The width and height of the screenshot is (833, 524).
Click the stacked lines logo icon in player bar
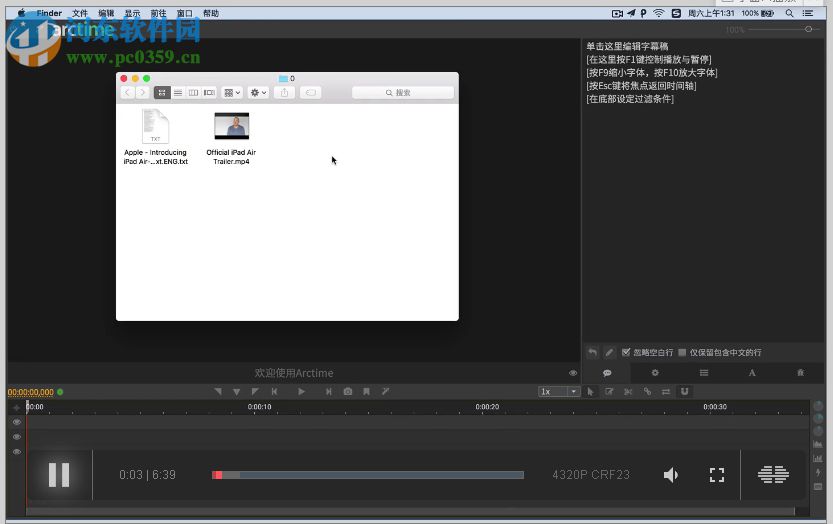[773, 475]
